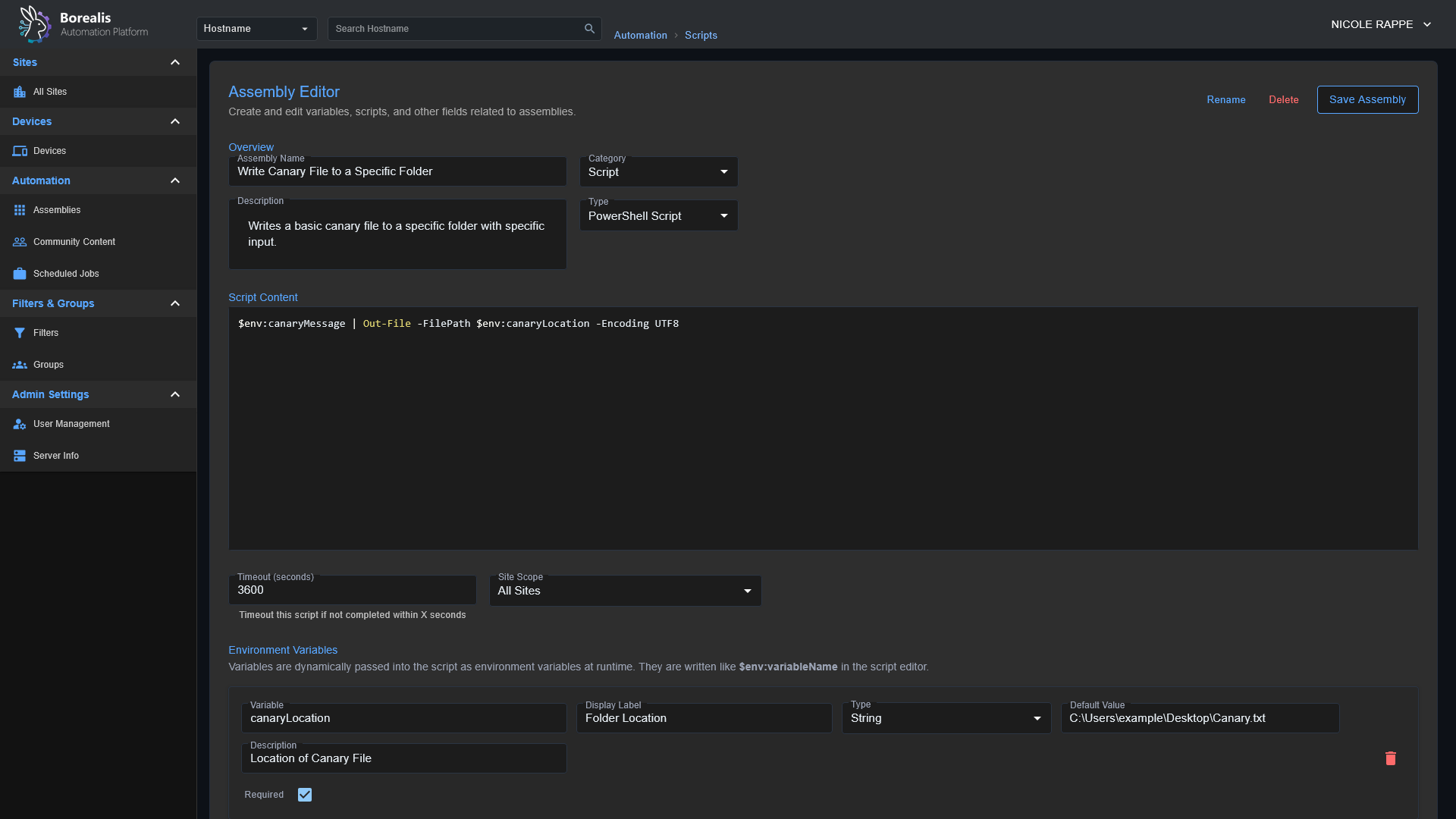Open Groups under Filters & Groups
1456x819 pixels.
49,364
